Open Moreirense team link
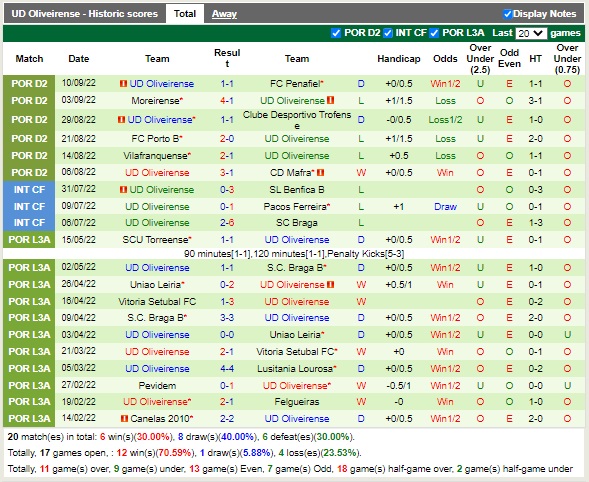This screenshot has width=589, height=482. pos(156,101)
